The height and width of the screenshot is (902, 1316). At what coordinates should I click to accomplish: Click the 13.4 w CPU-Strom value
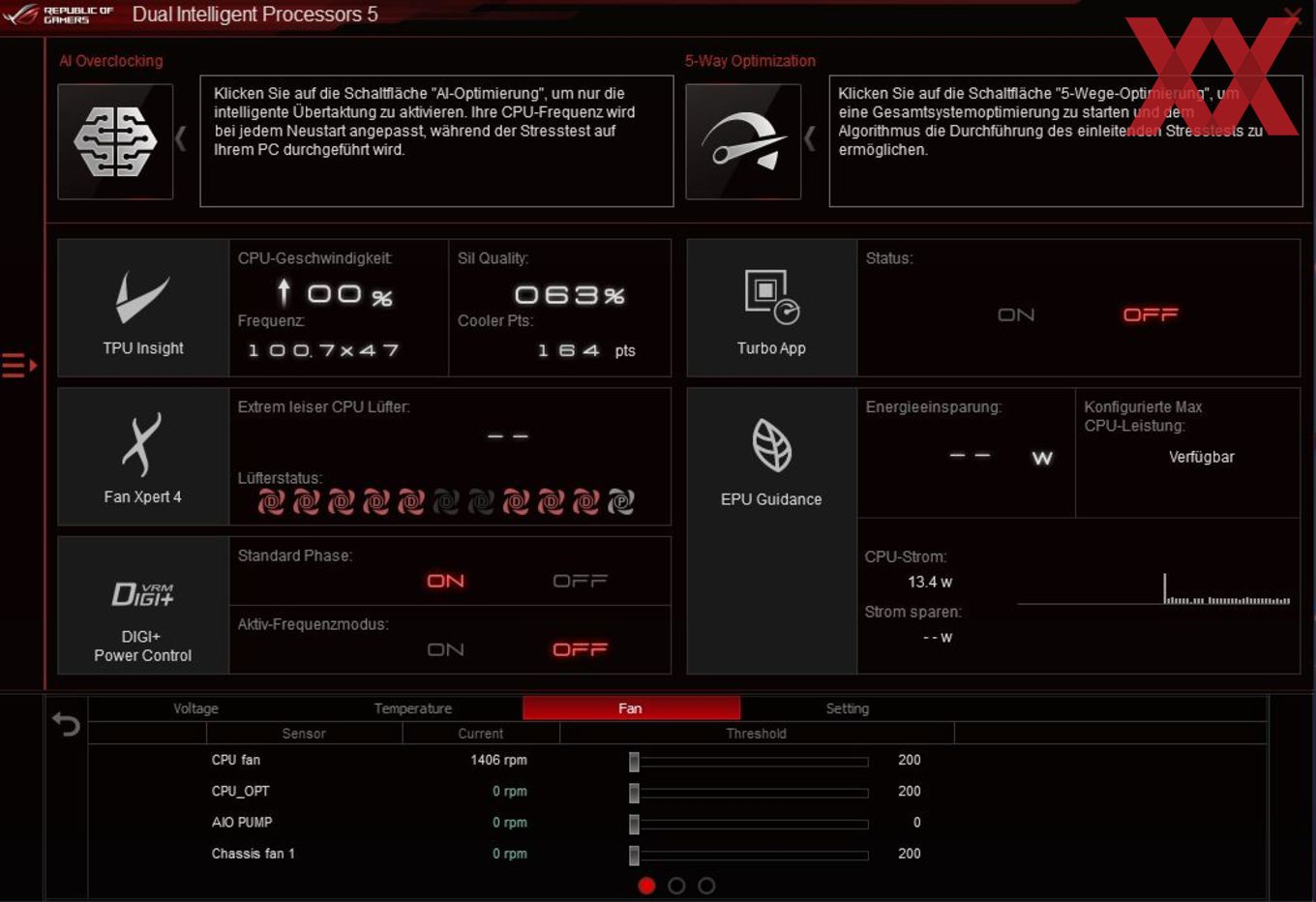coord(930,582)
